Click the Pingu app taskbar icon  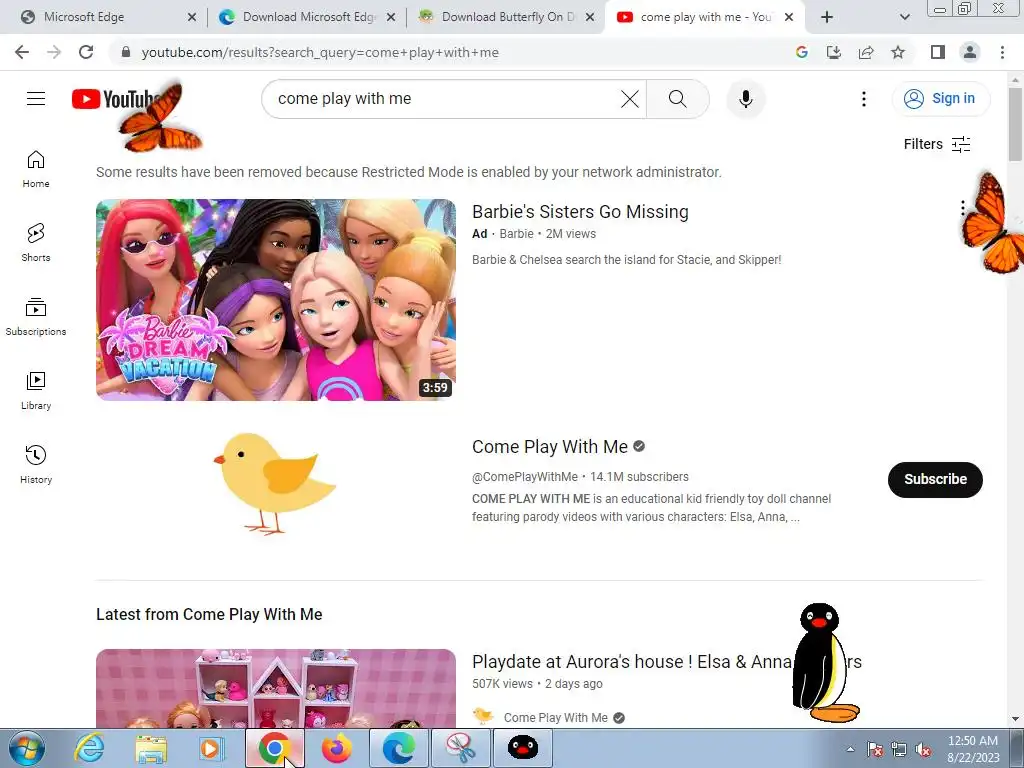click(522, 748)
